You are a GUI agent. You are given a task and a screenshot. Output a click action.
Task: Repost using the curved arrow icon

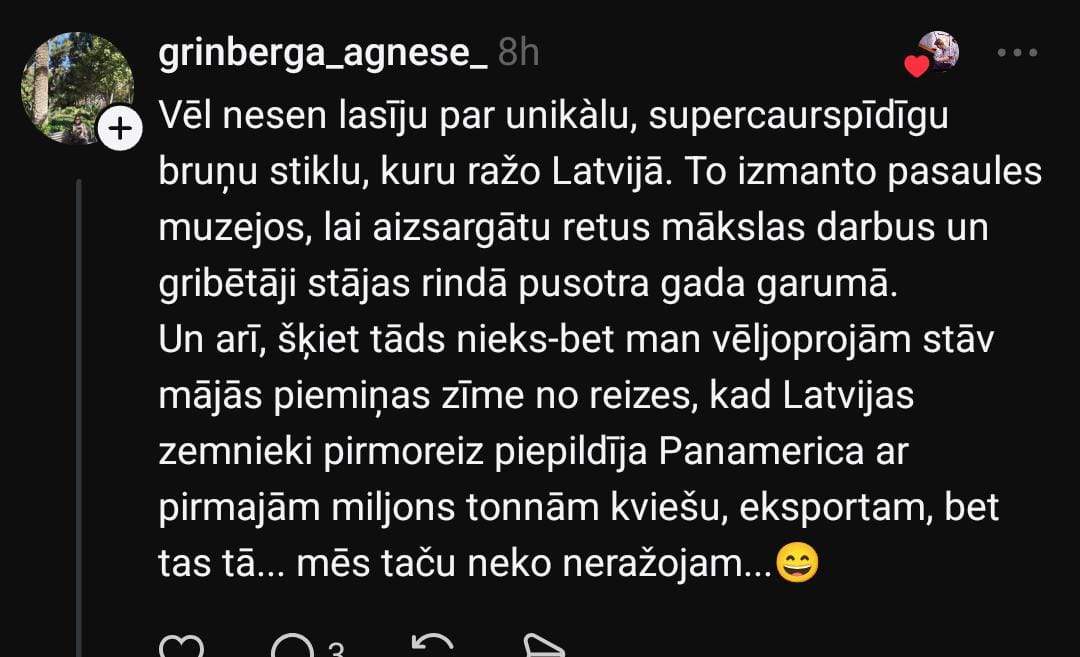433,645
